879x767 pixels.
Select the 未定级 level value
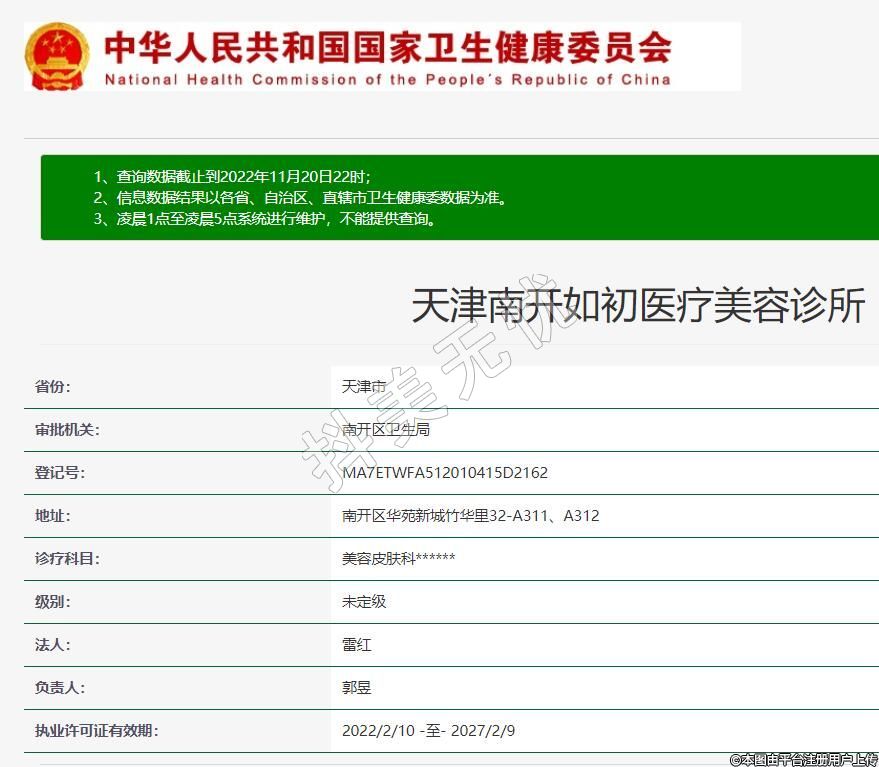point(364,602)
